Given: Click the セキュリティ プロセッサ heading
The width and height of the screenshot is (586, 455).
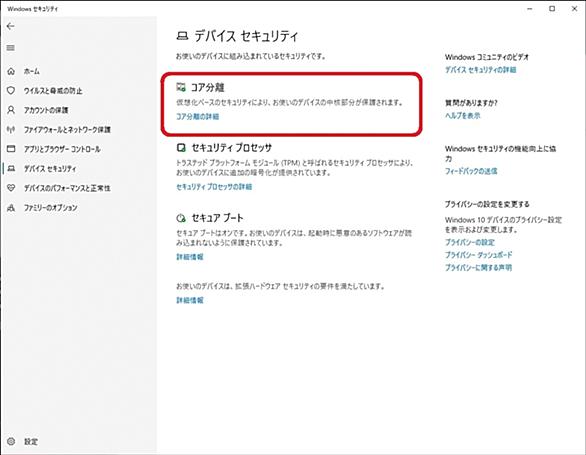Looking at the screenshot, I should pyautogui.click(x=232, y=148).
